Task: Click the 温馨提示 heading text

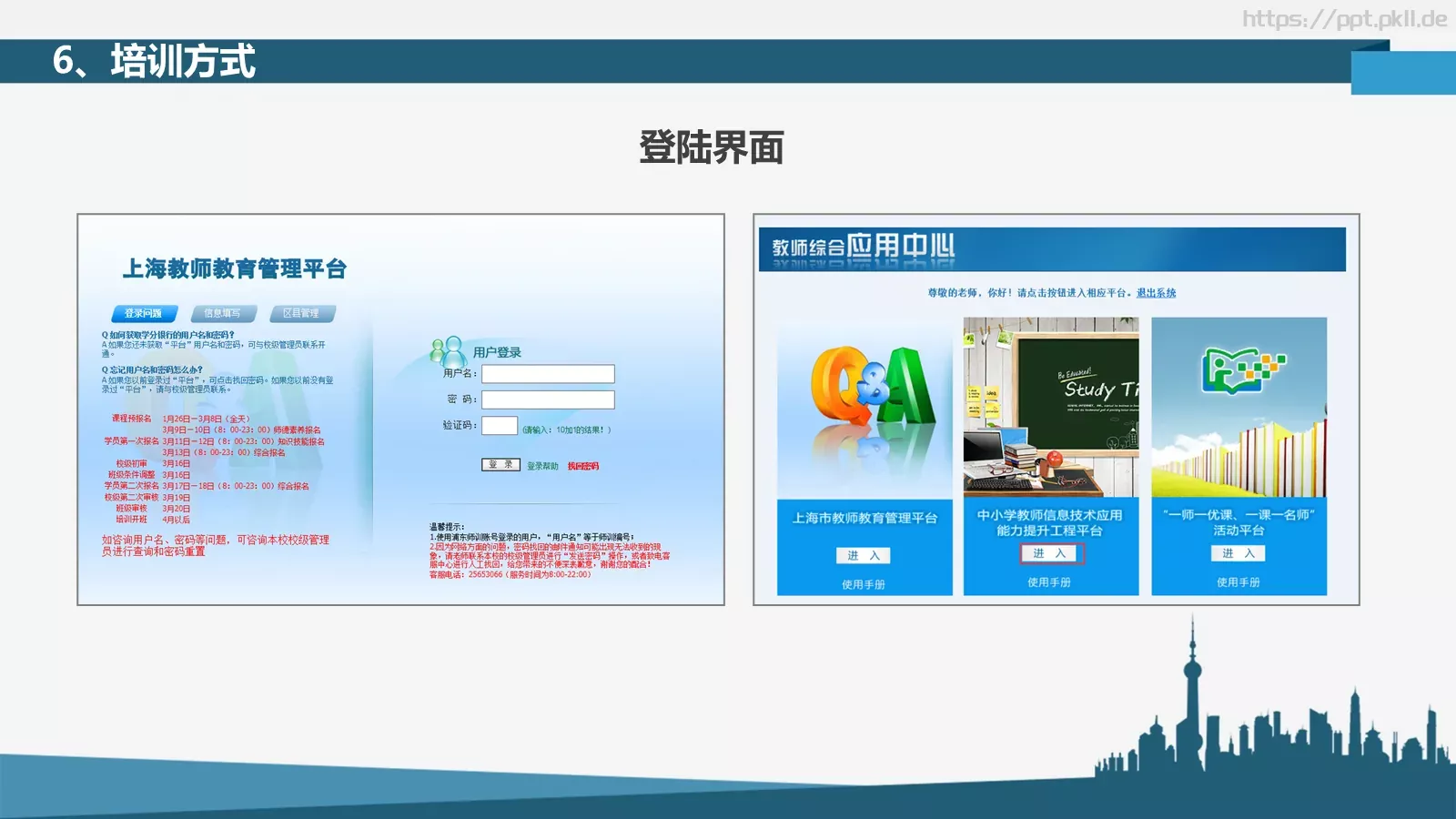Action: pyautogui.click(x=447, y=527)
